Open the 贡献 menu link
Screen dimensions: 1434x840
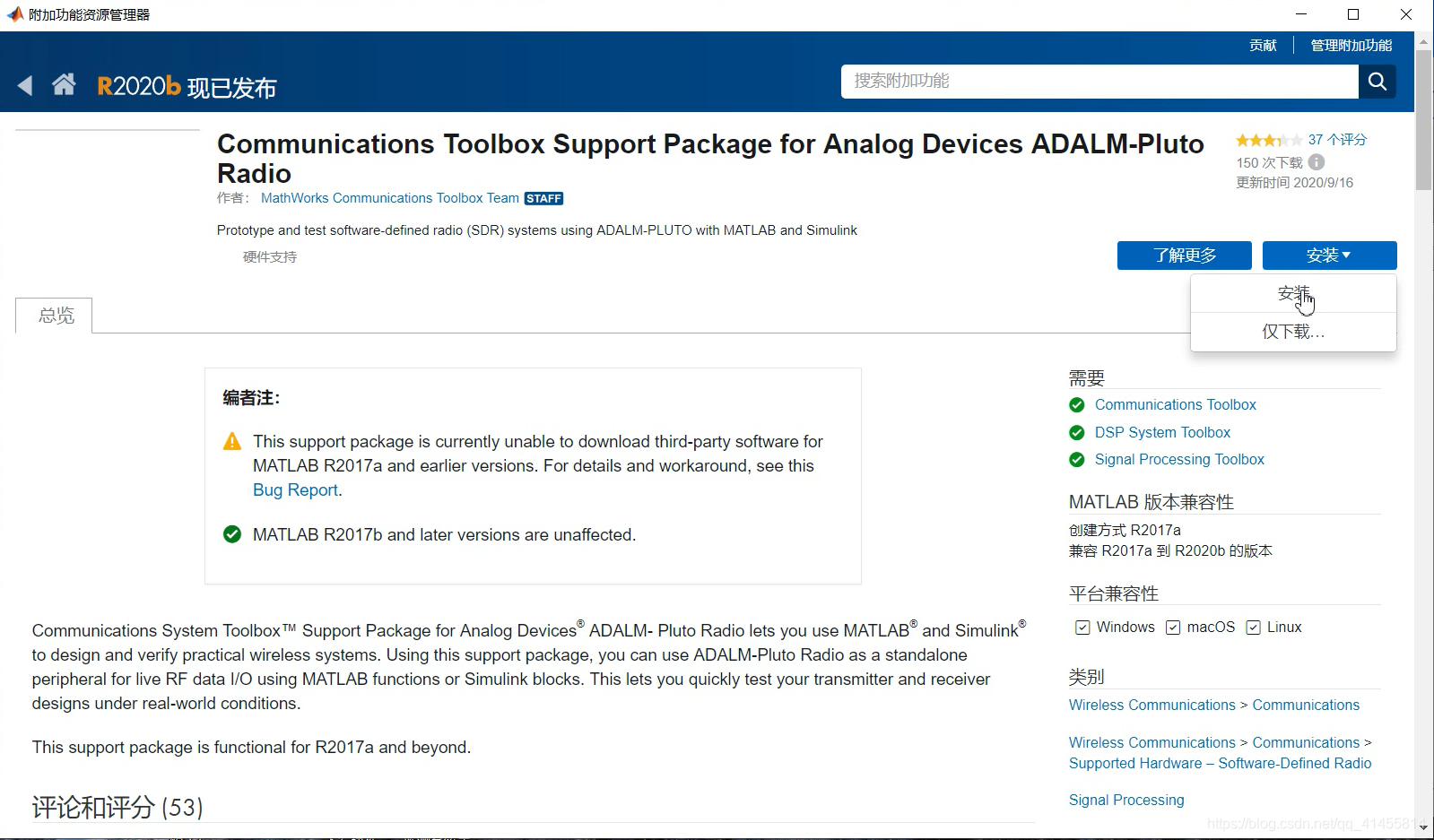coord(1263,46)
